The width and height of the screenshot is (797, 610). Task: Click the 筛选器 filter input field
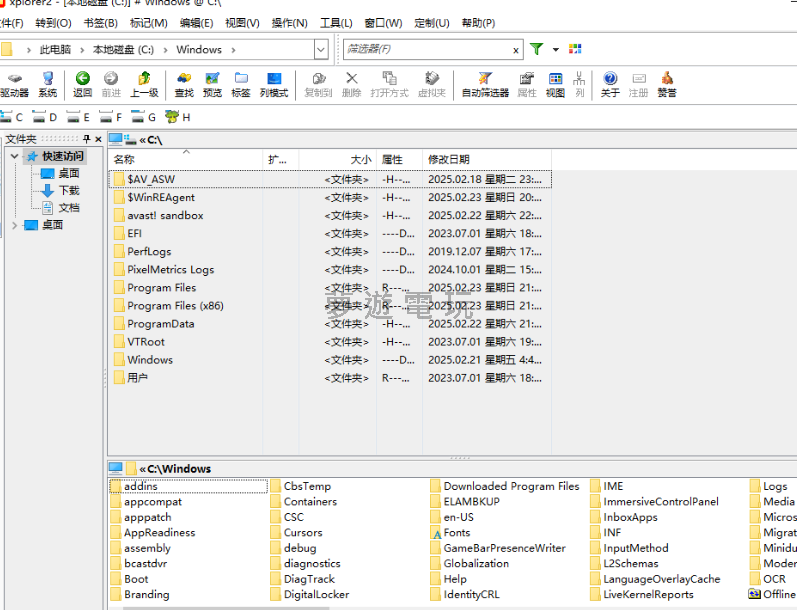[426, 49]
